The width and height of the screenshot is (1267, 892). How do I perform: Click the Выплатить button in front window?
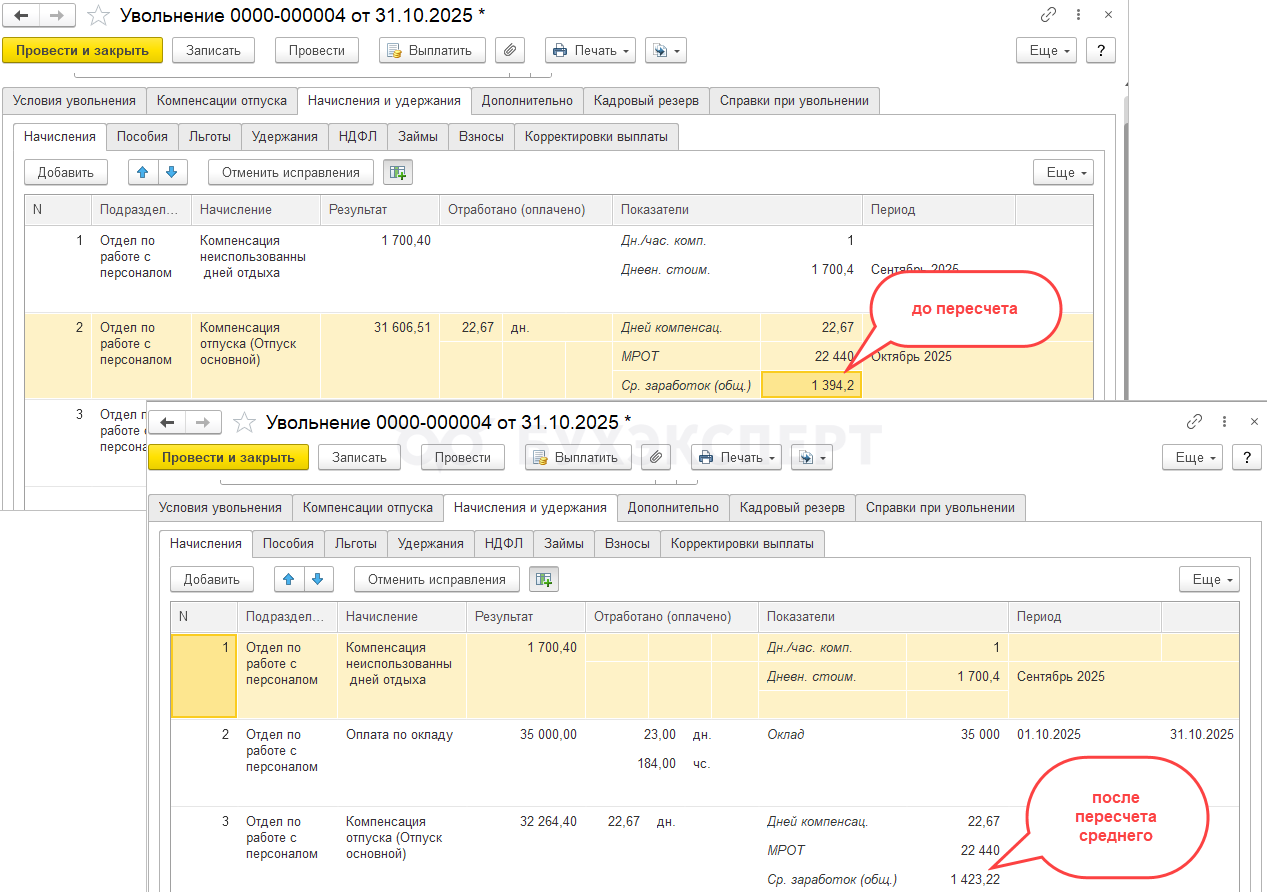[x=579, y=457]
